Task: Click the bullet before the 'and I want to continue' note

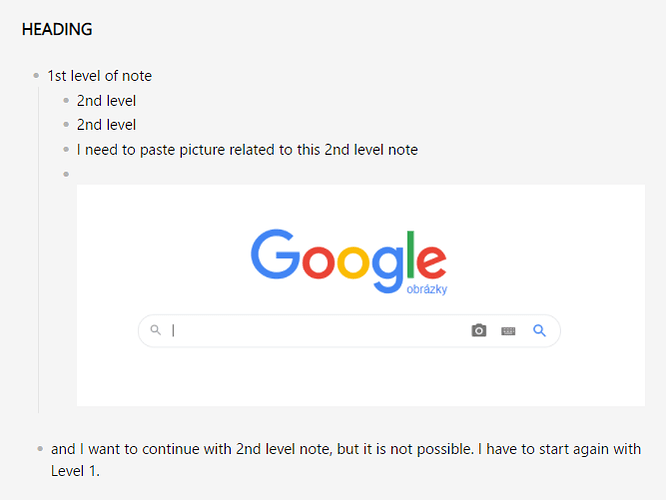Action: 40,449
